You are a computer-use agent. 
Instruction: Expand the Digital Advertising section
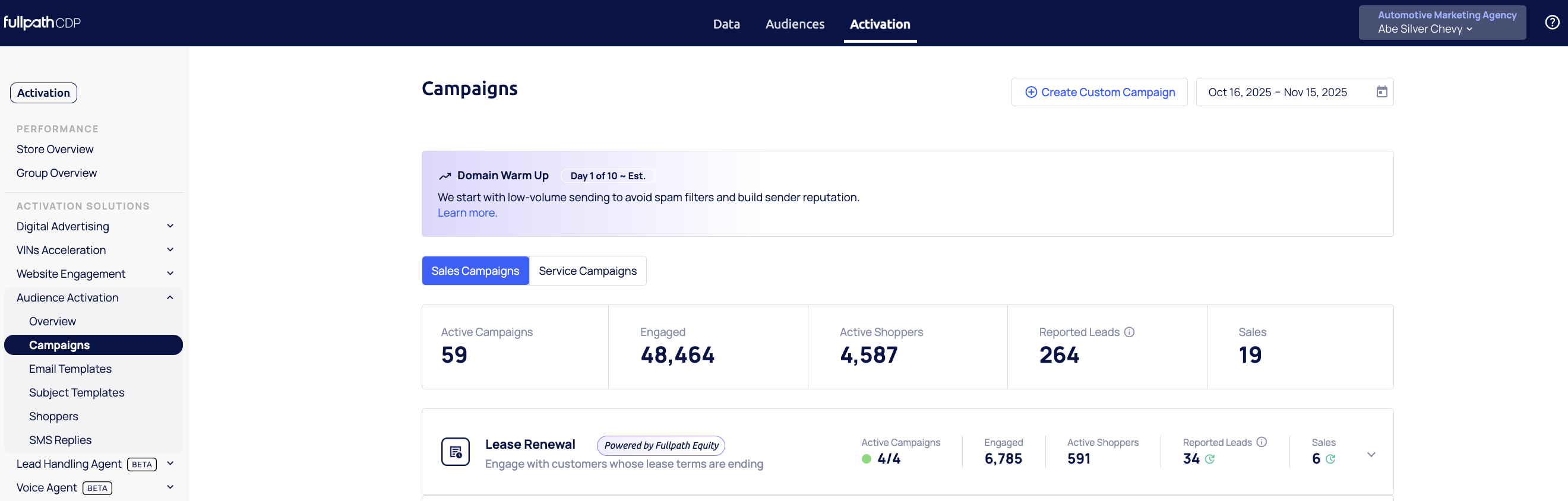(x=170, y=226)
